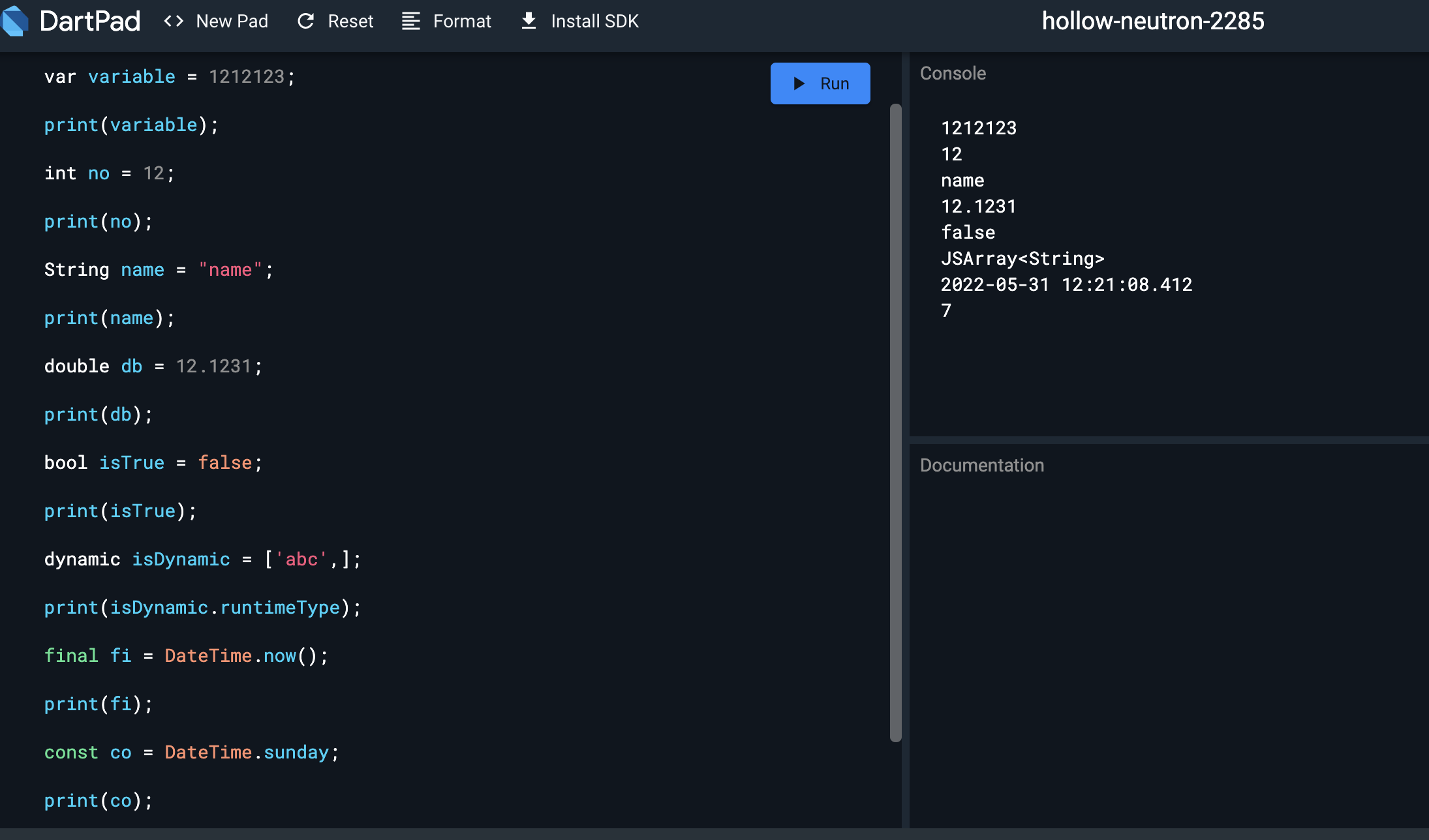Open the Install SDK link
Image resolution: width=1429 pixels, height=840 pixels.
coord(594,21)
